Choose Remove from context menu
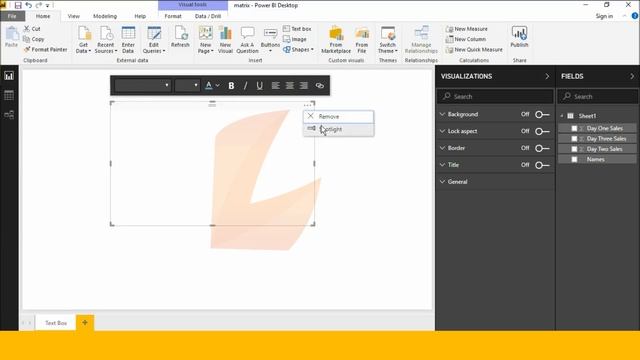The image size is (640, 360). [338, 117]
